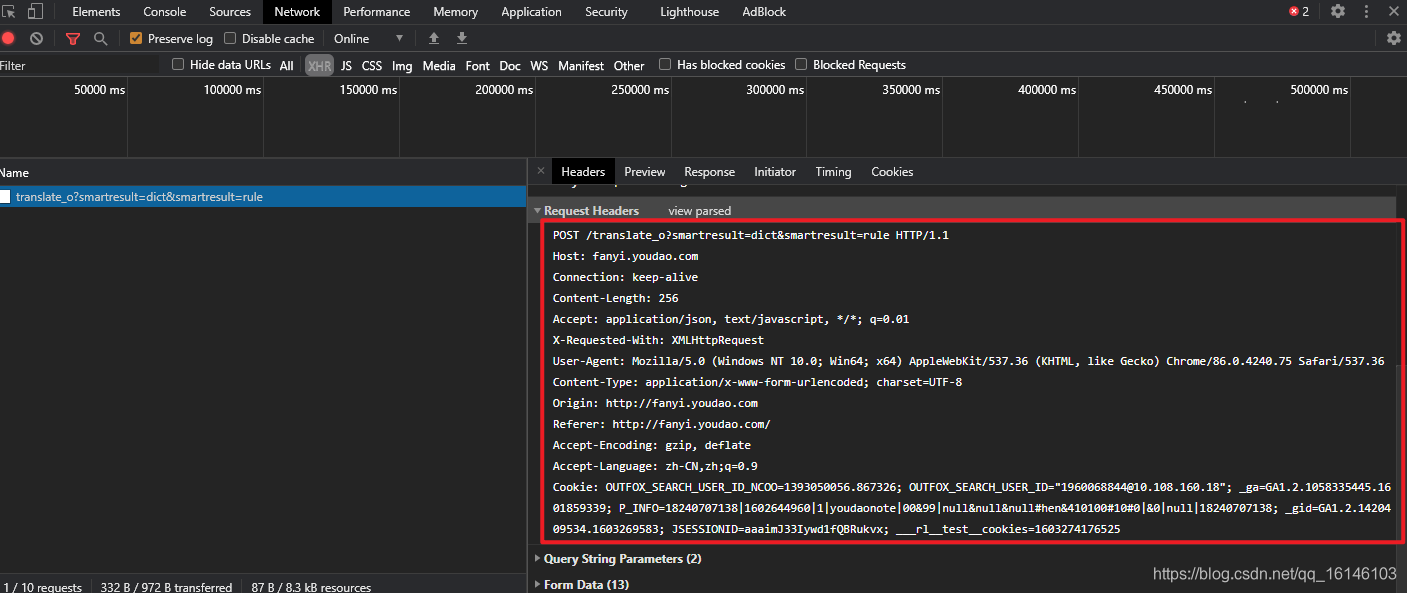
Task: Filter requests by Font type
Action: click(478, 66)
